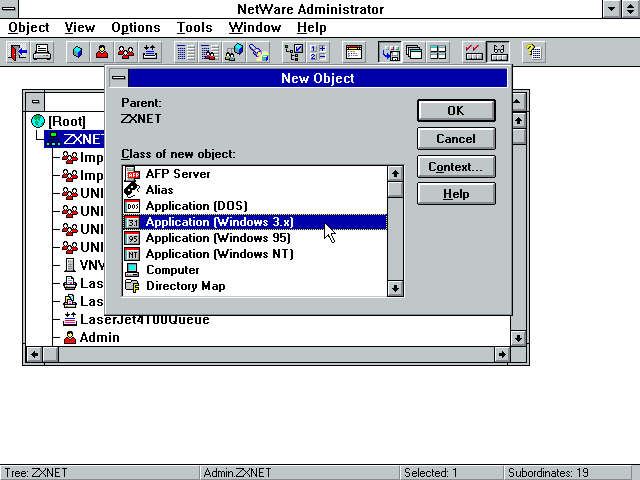The image size is (640, 480).
Task: Click browser window horizontal scroll right arrow
Action: tap(502, 354)
